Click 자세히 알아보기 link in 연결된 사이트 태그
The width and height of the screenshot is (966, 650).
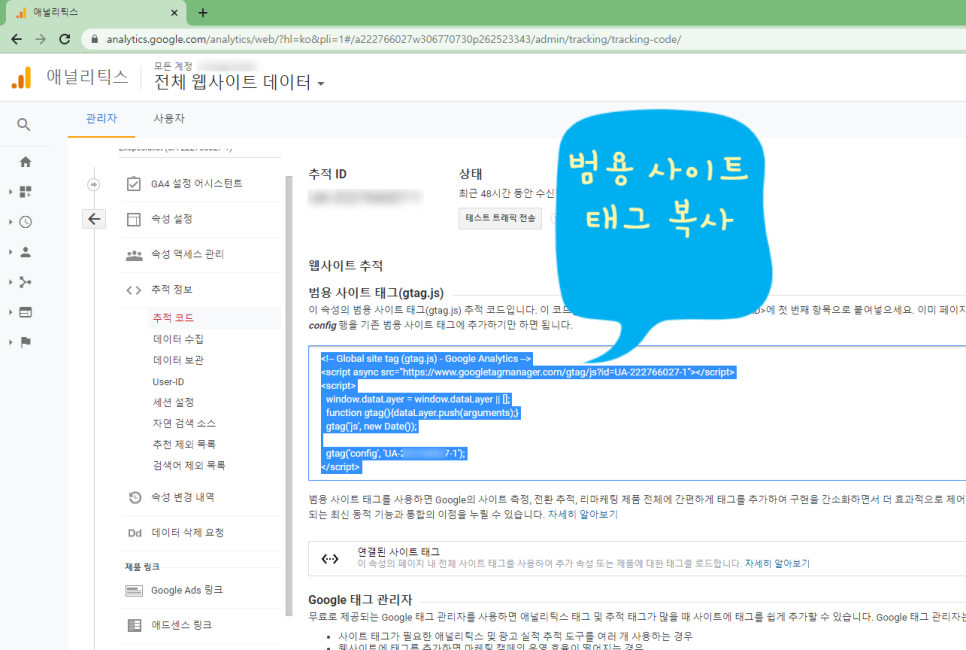pyautogui.click(x=777, y=564)
